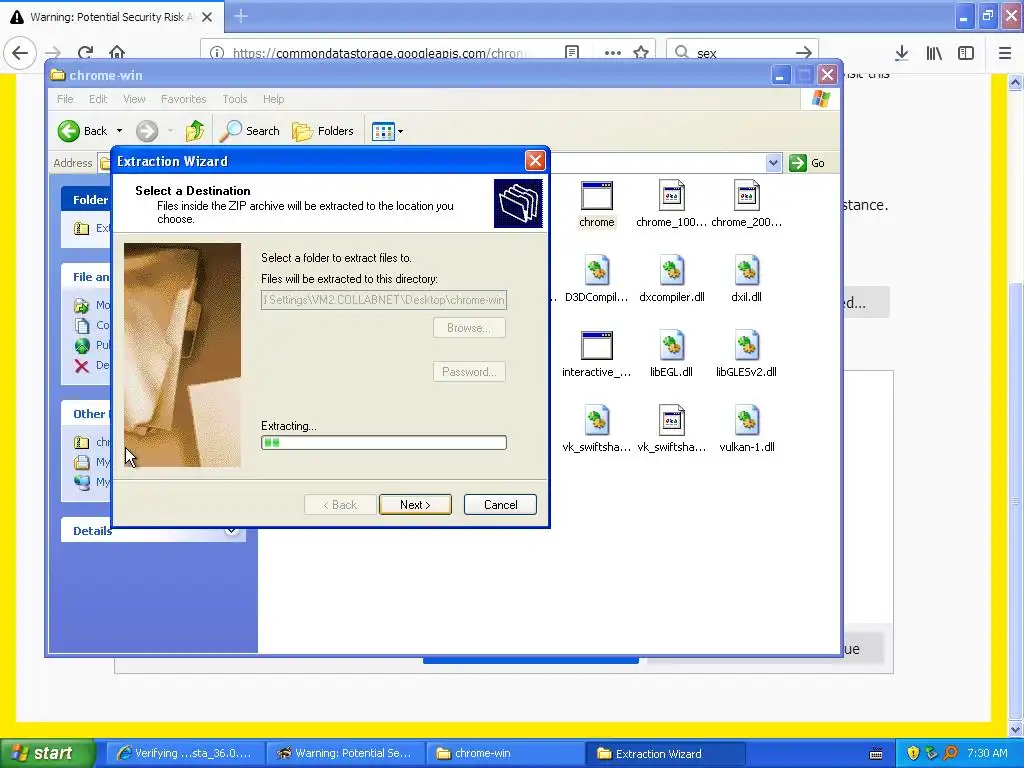
Task: Open Firefox downloads arrow icon
Action: [902, 53]
